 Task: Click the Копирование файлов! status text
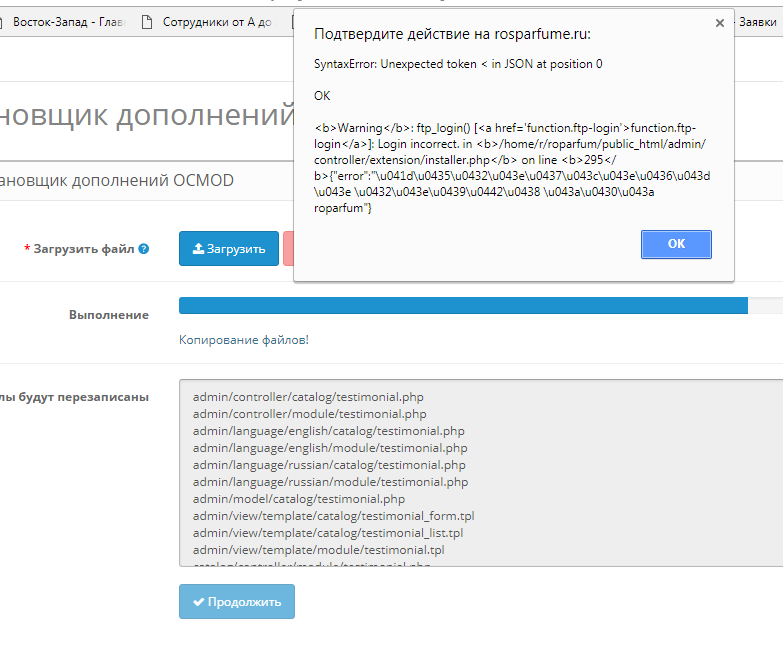click(x=244, y=340)
